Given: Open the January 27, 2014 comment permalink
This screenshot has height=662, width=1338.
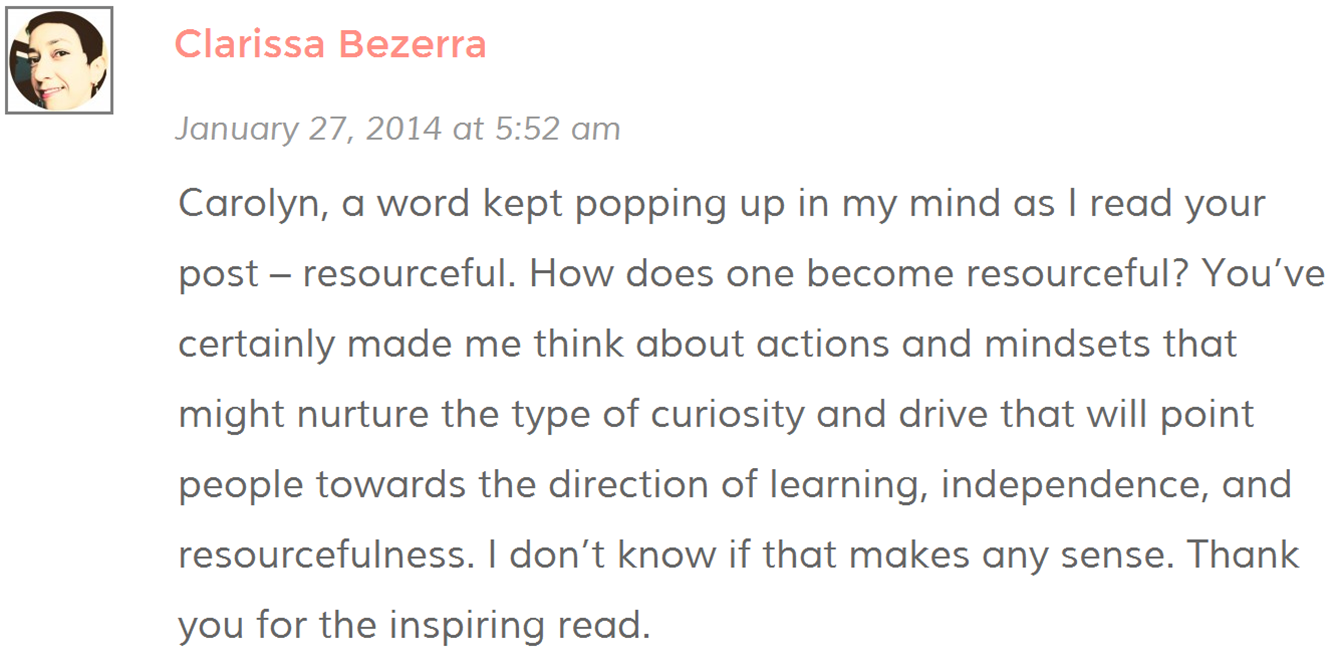Looking at the screenshot, I should (397, 129).
